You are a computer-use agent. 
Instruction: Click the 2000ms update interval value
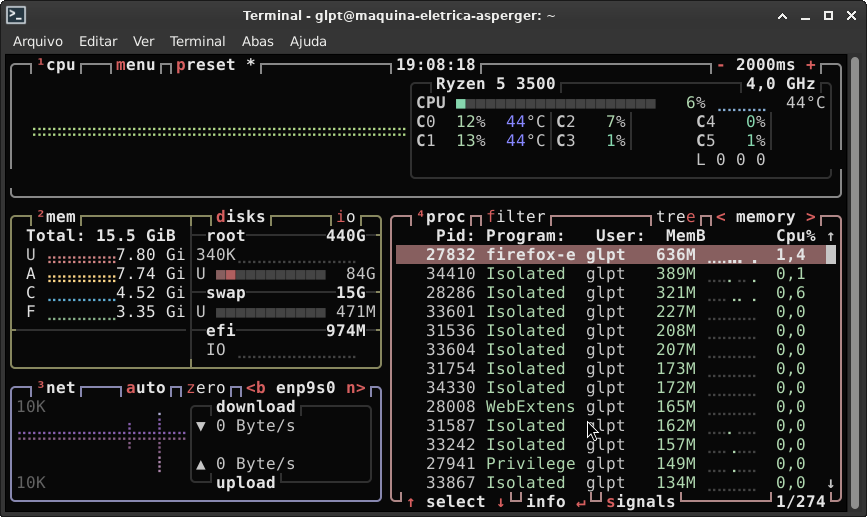tap(765, 65)
